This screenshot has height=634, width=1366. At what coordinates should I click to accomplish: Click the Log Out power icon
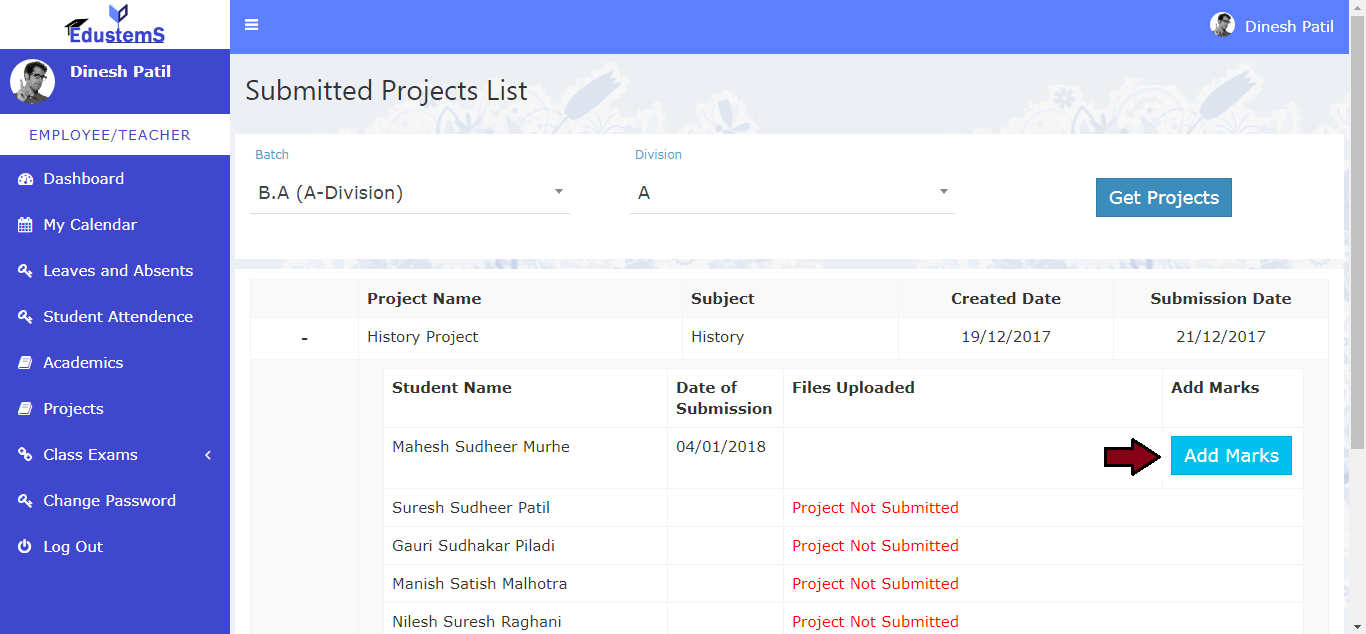[25, 547]
